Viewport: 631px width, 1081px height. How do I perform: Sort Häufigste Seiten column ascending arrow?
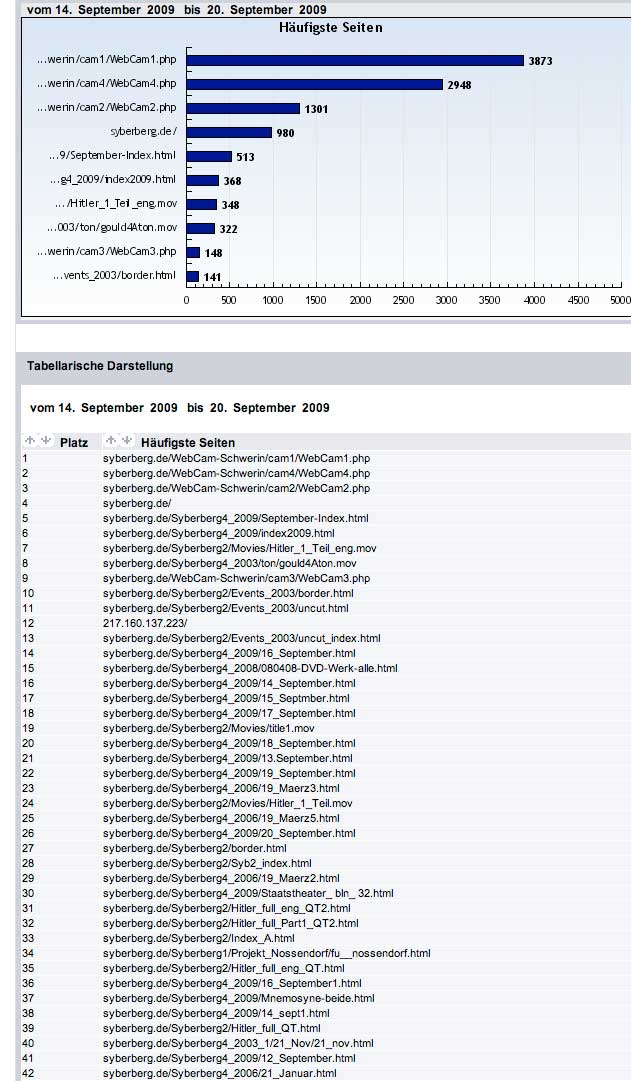tap(111, 441)
